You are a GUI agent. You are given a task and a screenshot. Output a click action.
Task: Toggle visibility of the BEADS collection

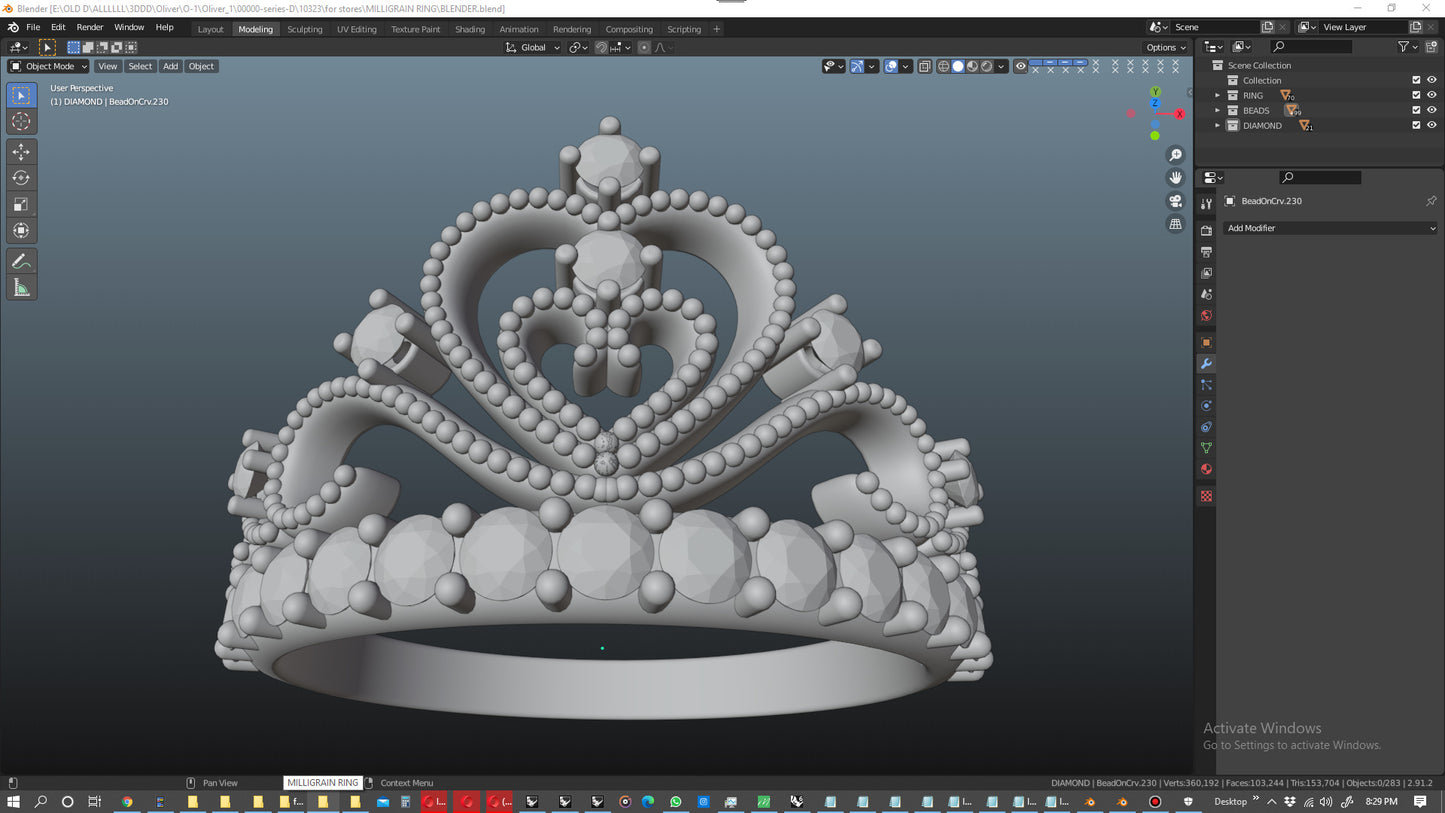tap(1431, 110)
